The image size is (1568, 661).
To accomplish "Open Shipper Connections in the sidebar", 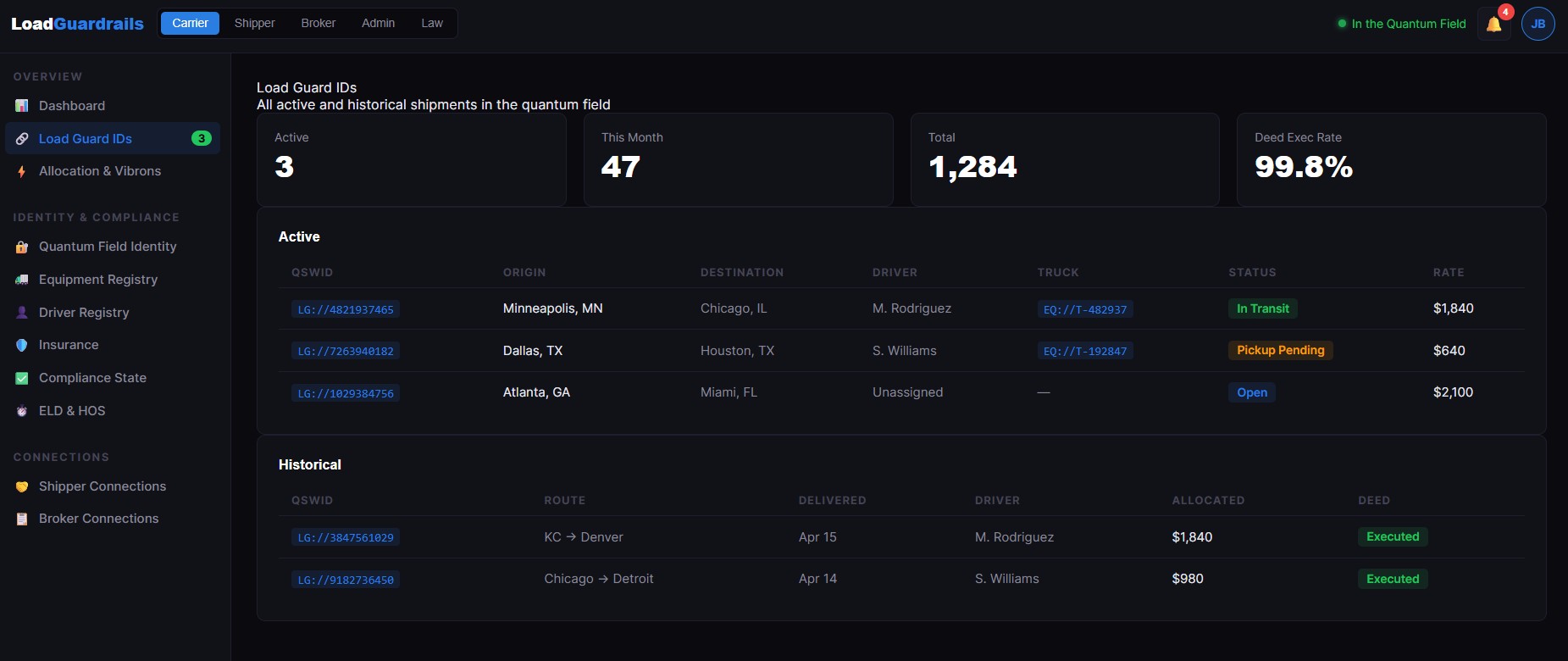I will click(x=102, y=486).
